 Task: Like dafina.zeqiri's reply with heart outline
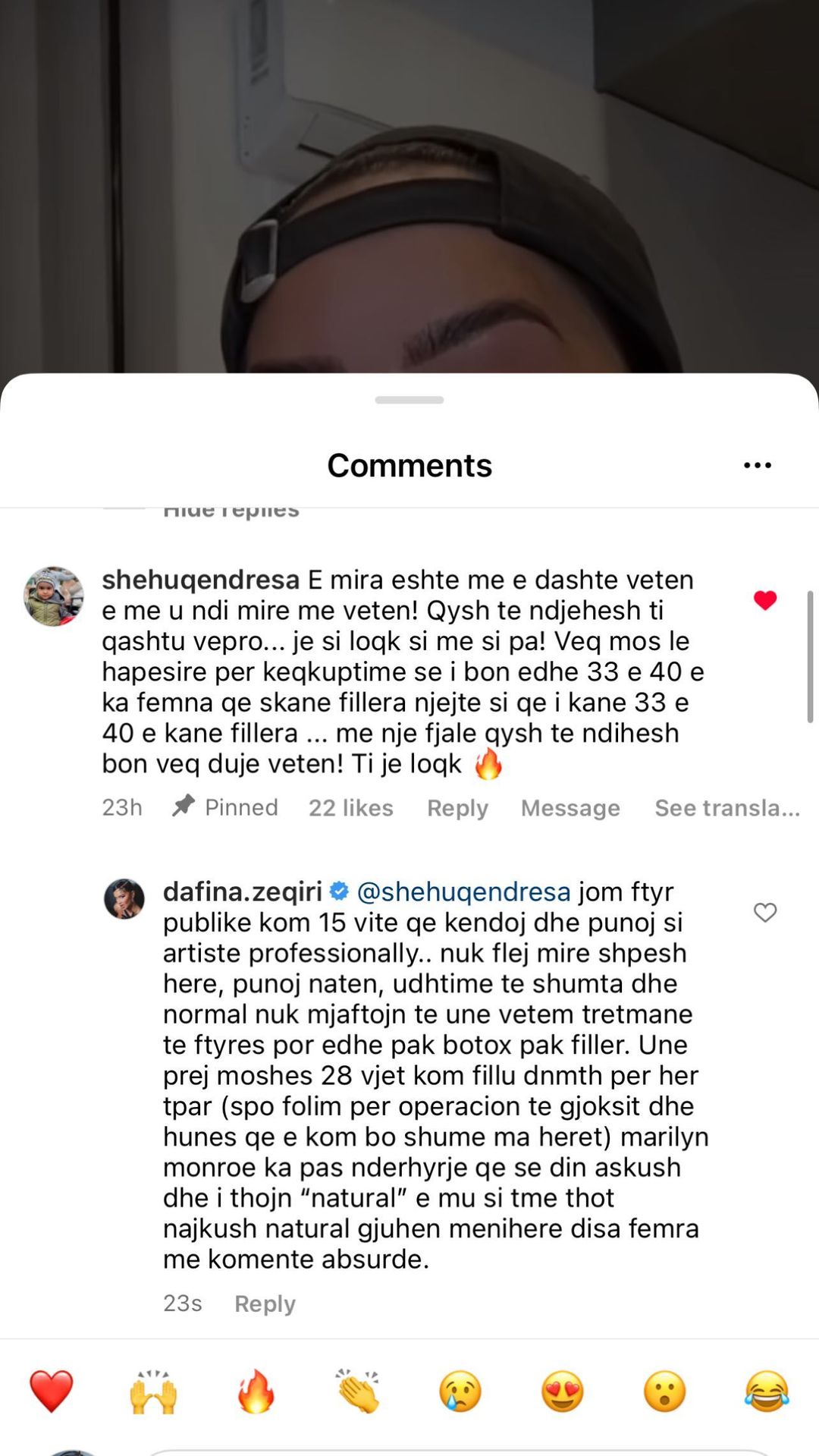(x=765, y=912)
